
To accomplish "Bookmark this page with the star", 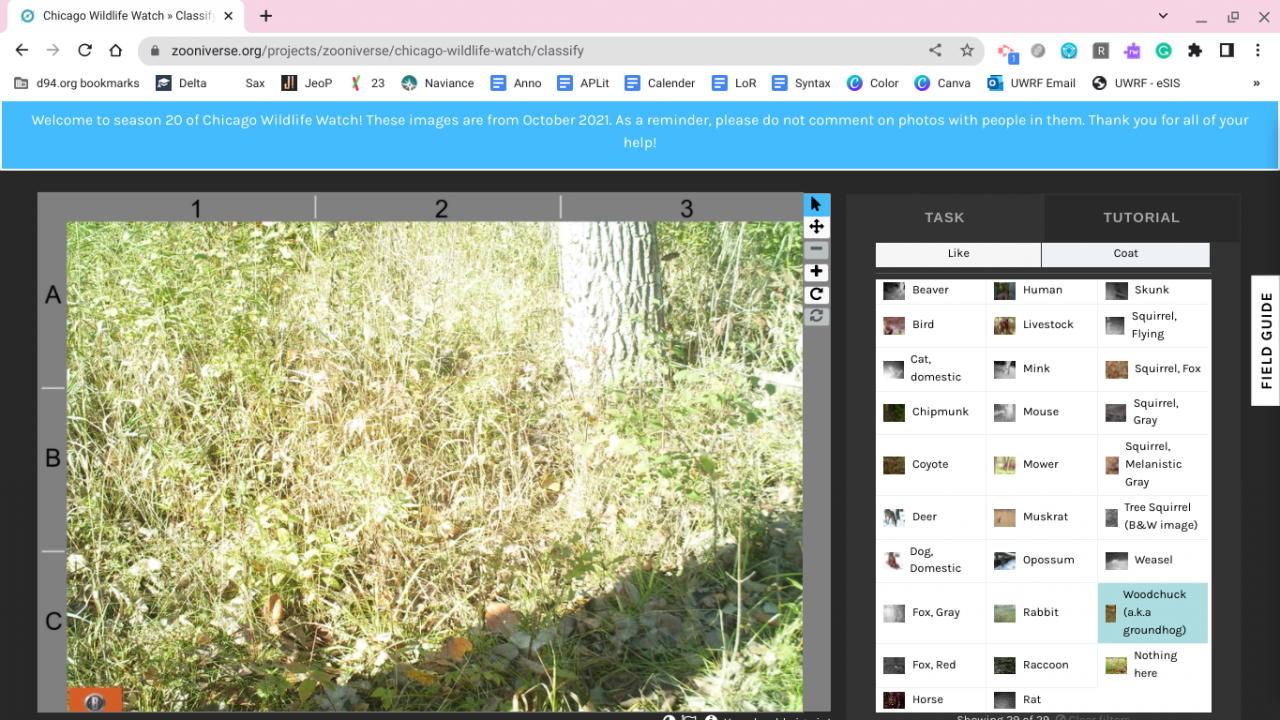I will (x=967, y=50).
